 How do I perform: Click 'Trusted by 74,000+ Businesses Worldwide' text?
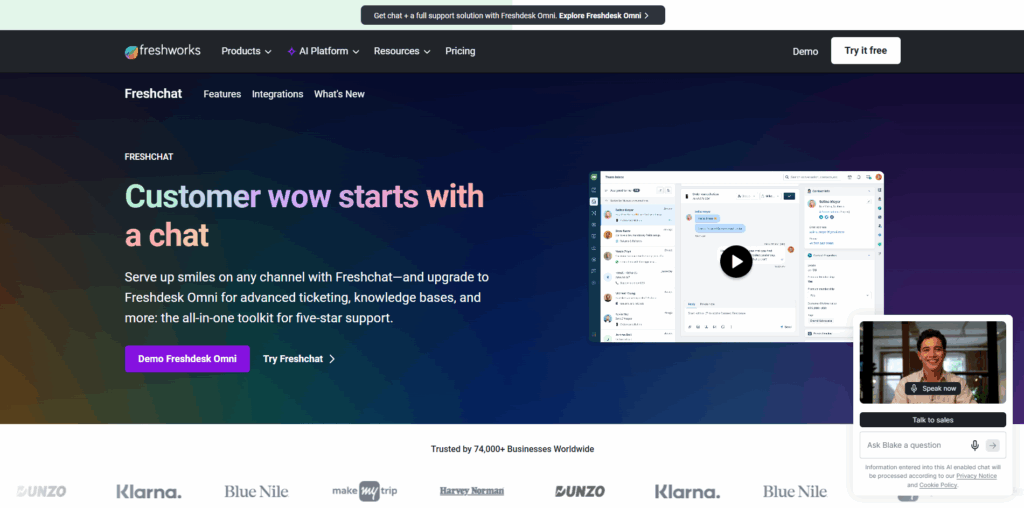[x=512, y=449]
